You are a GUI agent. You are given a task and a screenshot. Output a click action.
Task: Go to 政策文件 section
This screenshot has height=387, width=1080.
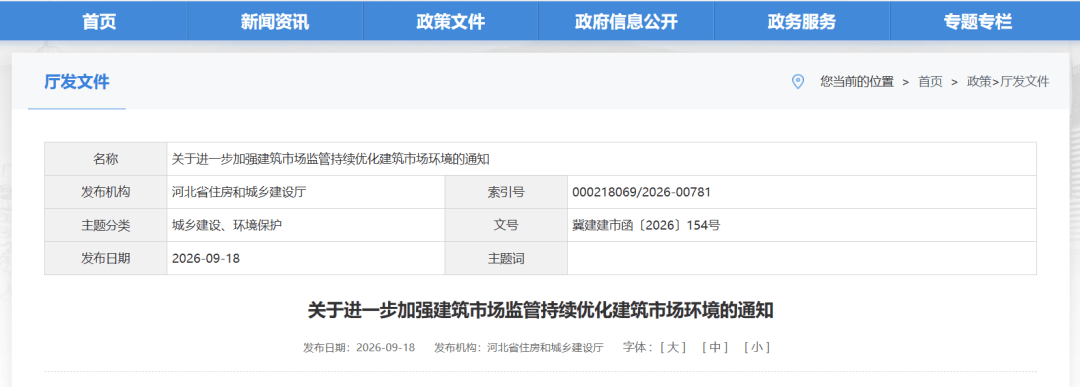450,21
